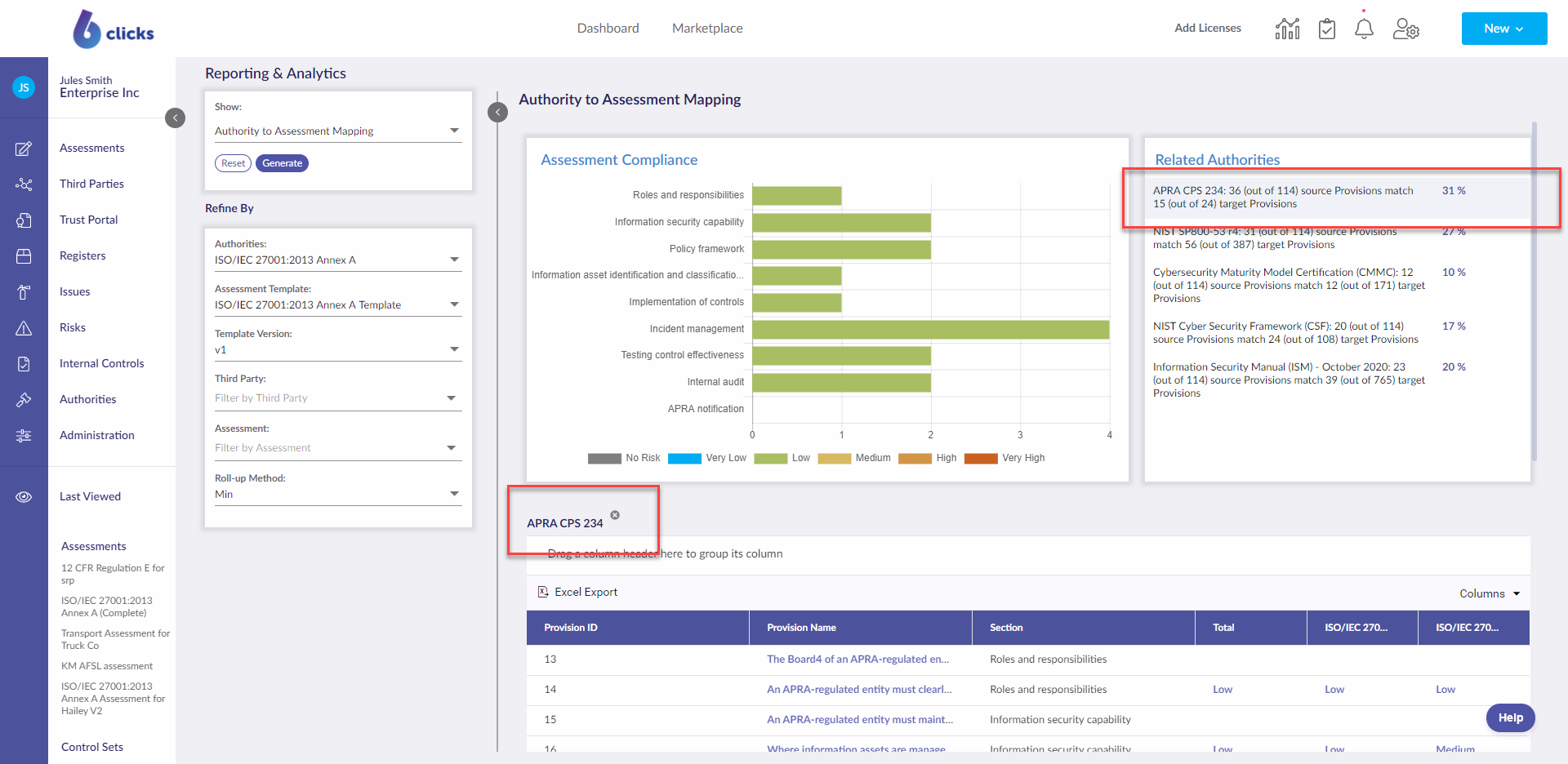Open Assessments in the sidebar
Image resolution: width=1568 pixels, height=764 pixels.
[92, 148]
